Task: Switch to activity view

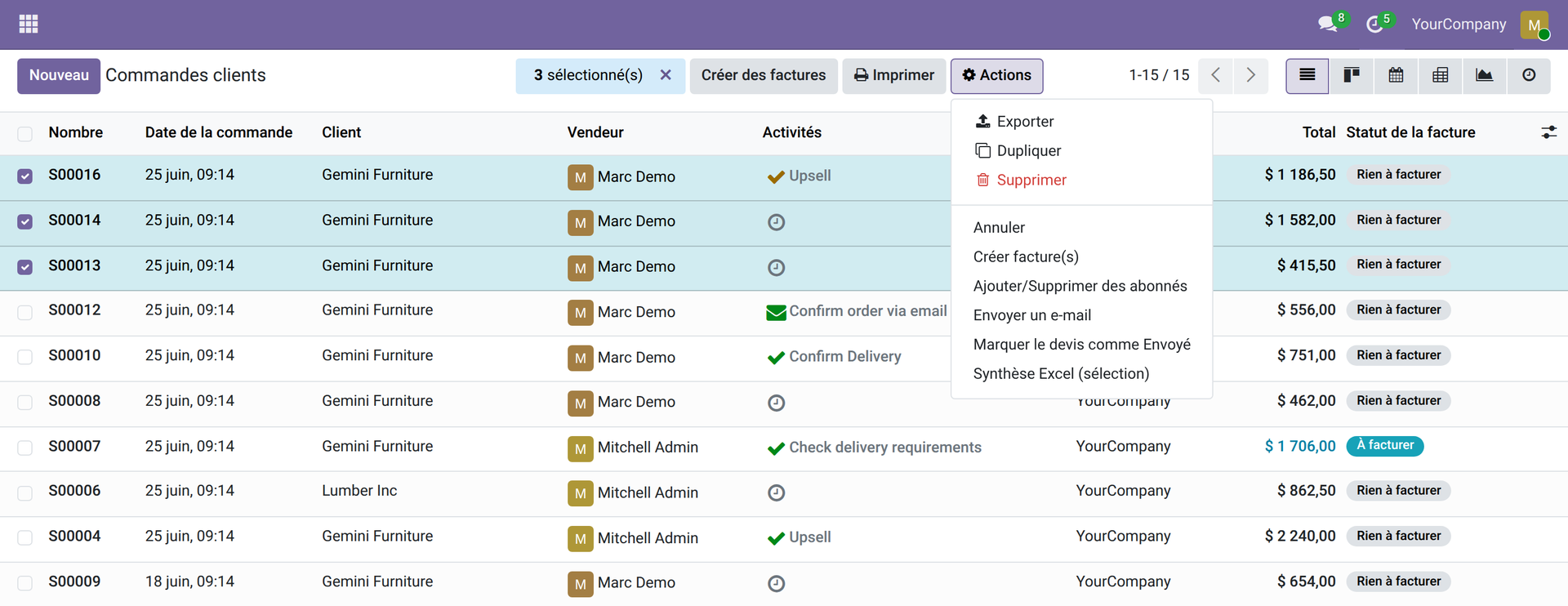Action: click(1529, 76)
